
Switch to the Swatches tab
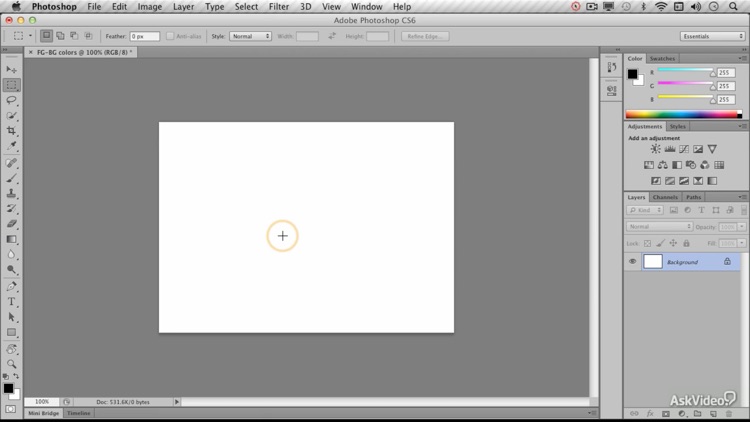pyautogui.click(x=662, y=58)
